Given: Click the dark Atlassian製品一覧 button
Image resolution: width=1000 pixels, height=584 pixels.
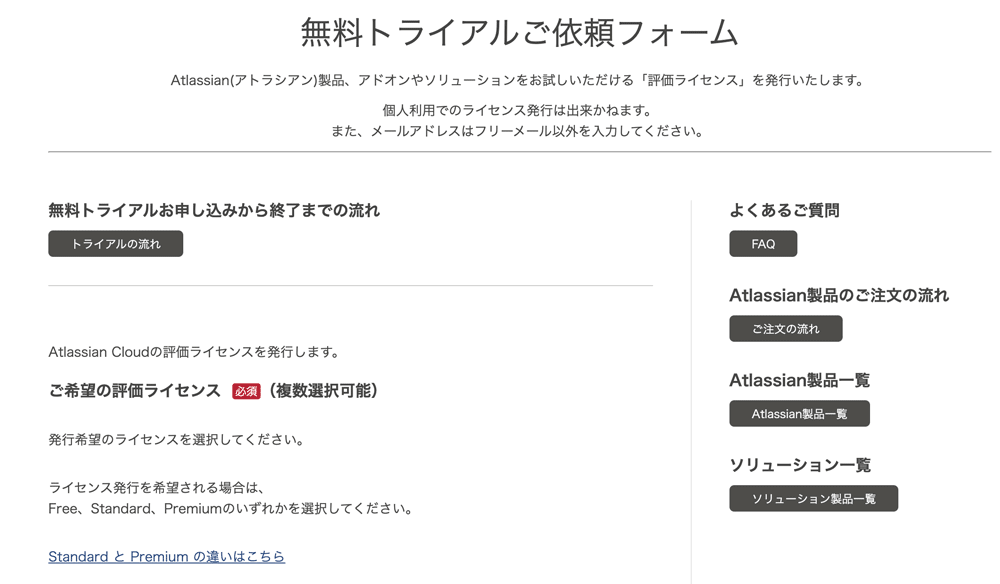Looking at the screenshot, I should [x=799, y=414].
